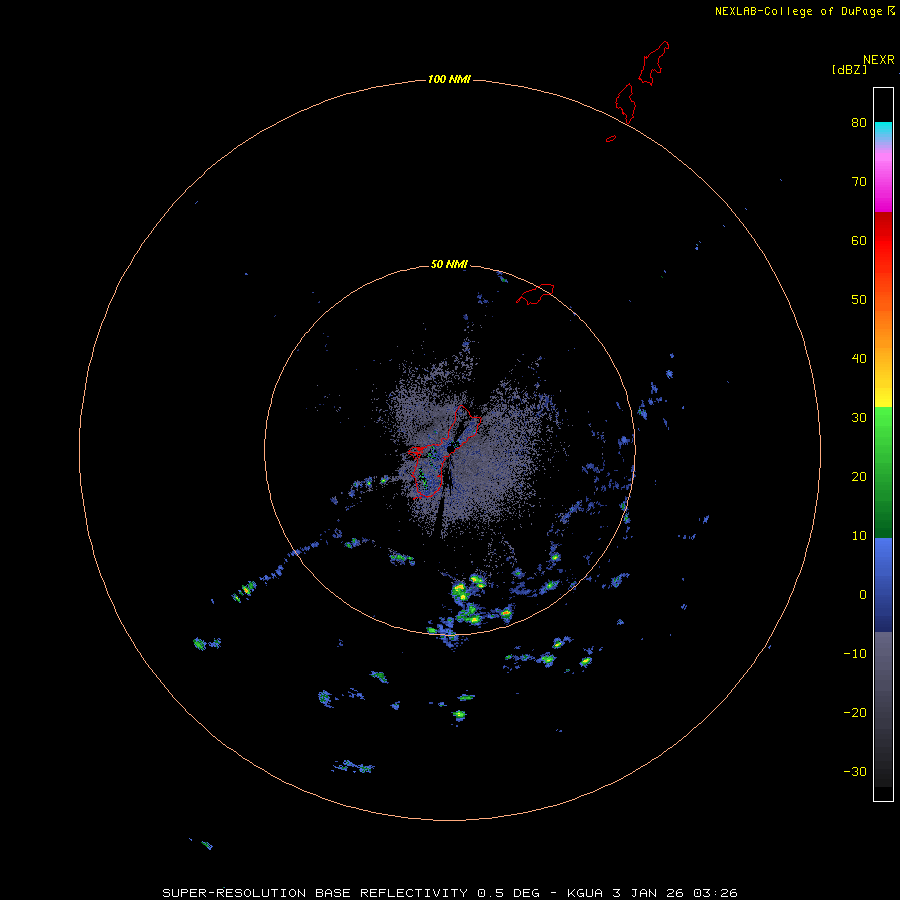Click the 40 dBZ scale value
This screenshot has width=900, height=900.
click(x=859, y=358)
